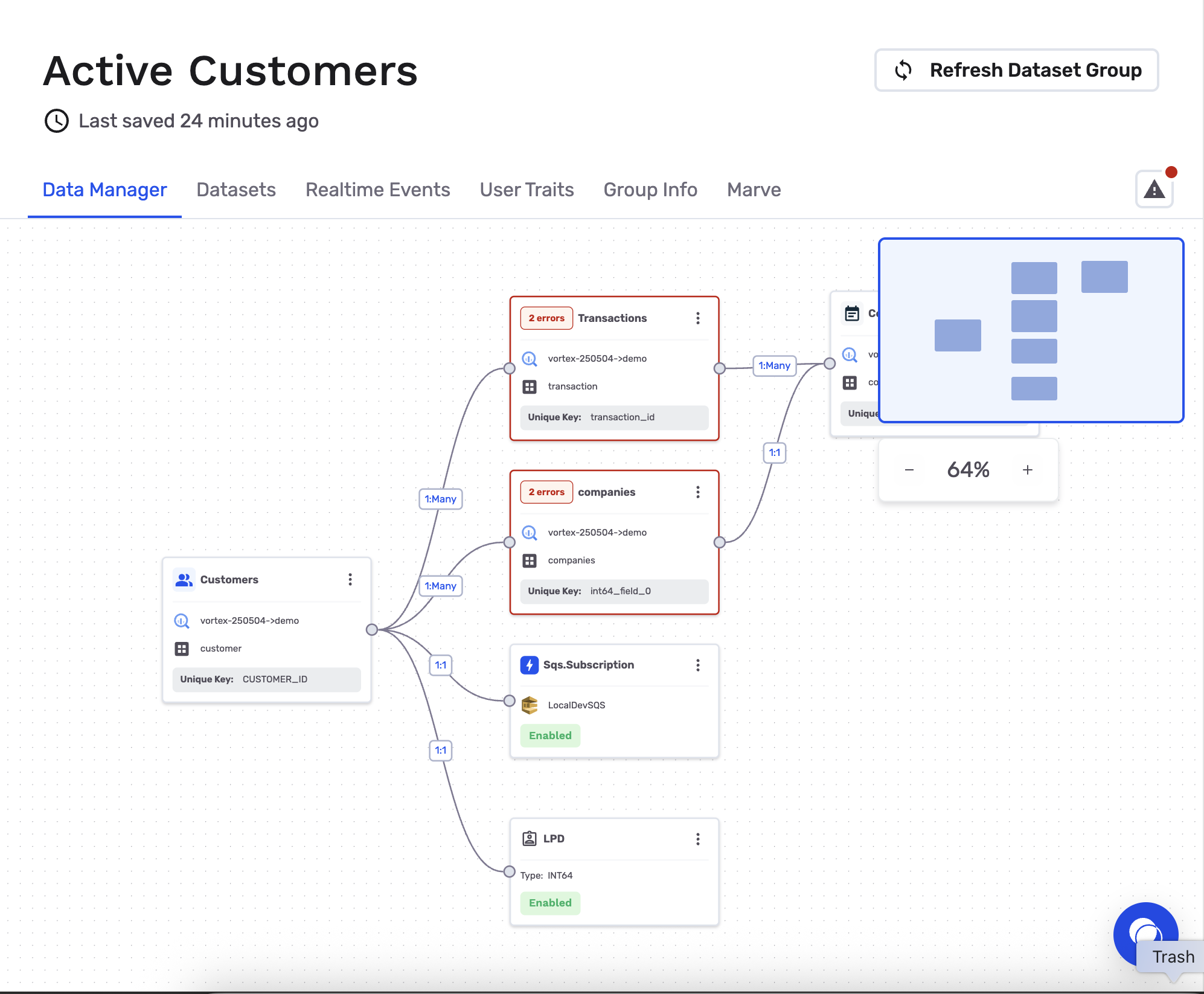Open the companies node kebab menu

[x=698, y=492]
